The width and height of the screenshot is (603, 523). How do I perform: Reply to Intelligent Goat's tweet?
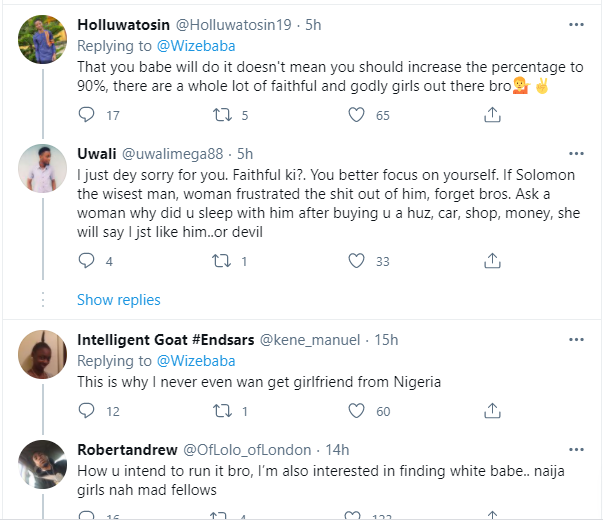click(85, 411)
